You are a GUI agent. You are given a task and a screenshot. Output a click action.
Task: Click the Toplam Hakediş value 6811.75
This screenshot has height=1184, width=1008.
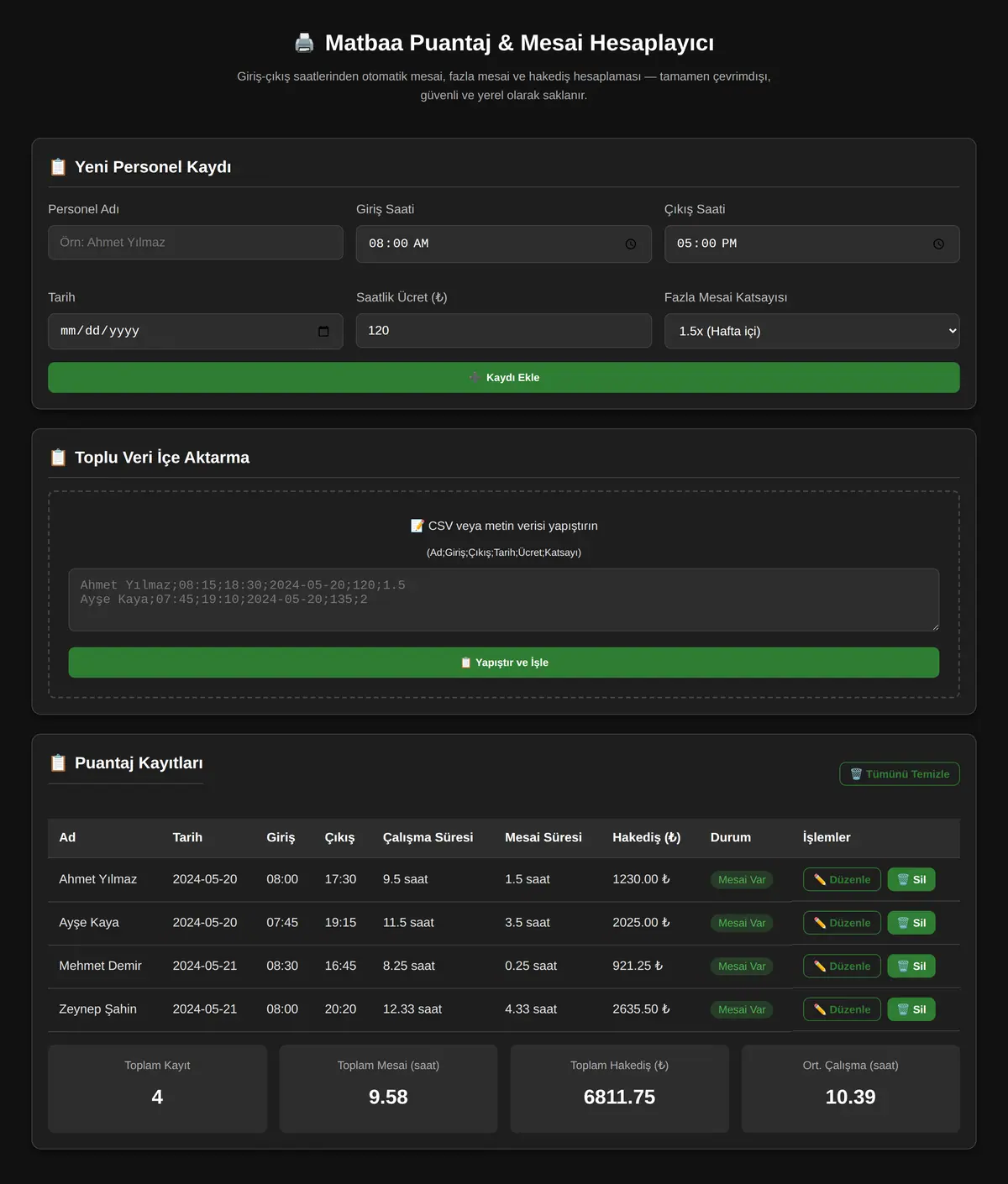(619, 1097)
